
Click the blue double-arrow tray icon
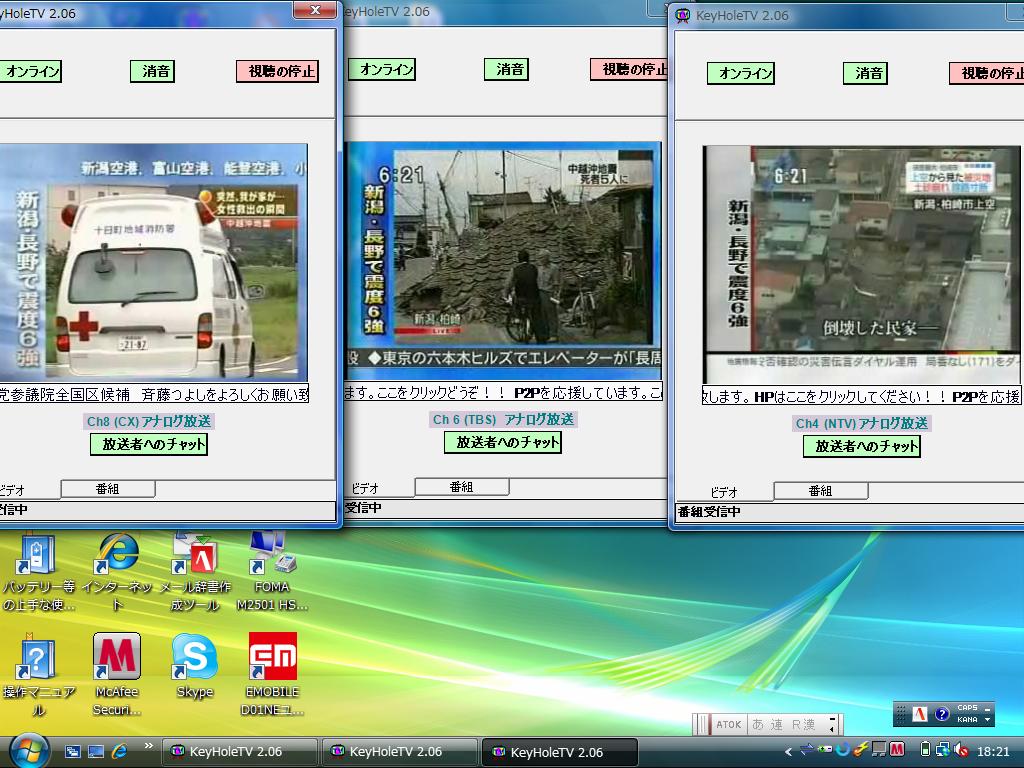pyautogui.click(x=807, y=750)
